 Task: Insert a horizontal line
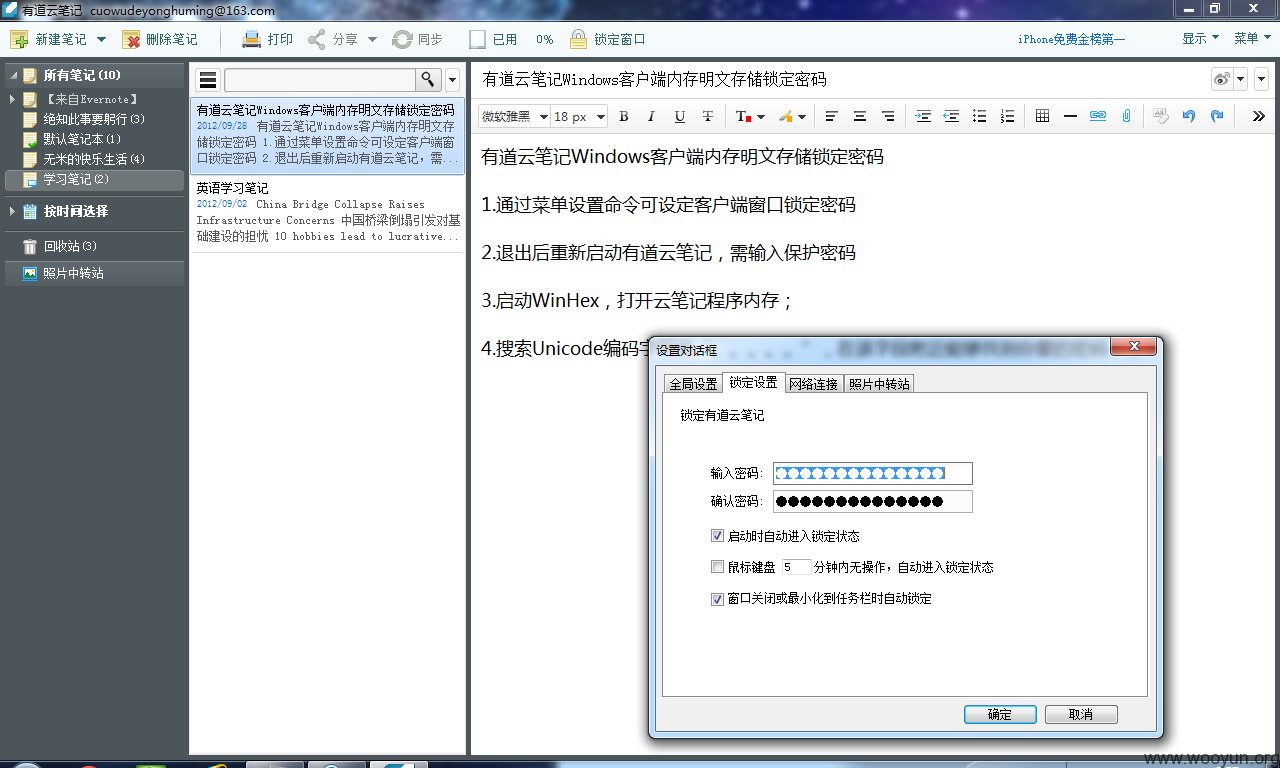(x=1070, y=116)
